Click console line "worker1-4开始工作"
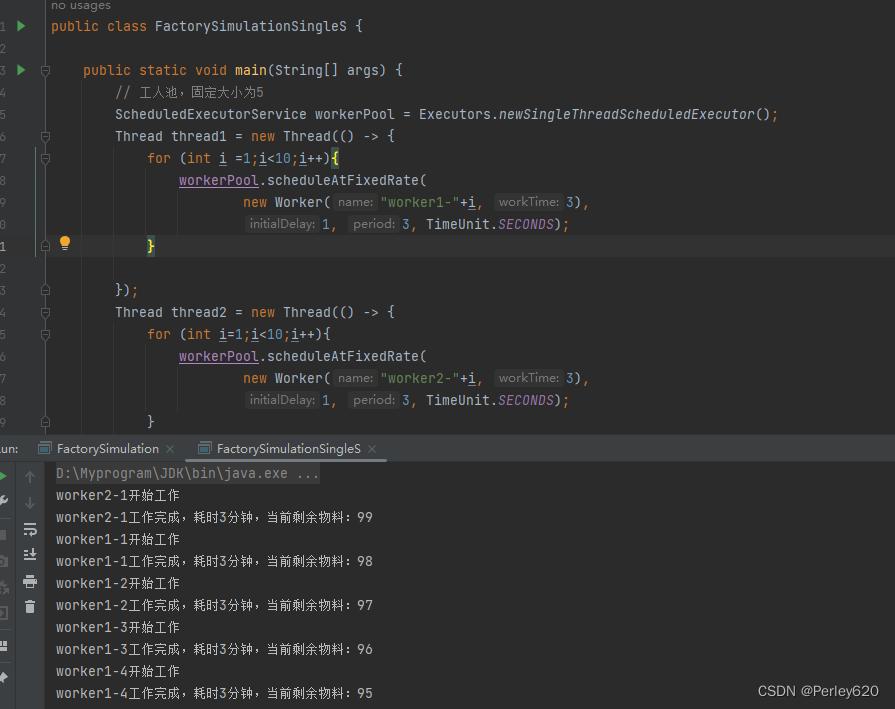The image size is (895, 709). point(118,671)
